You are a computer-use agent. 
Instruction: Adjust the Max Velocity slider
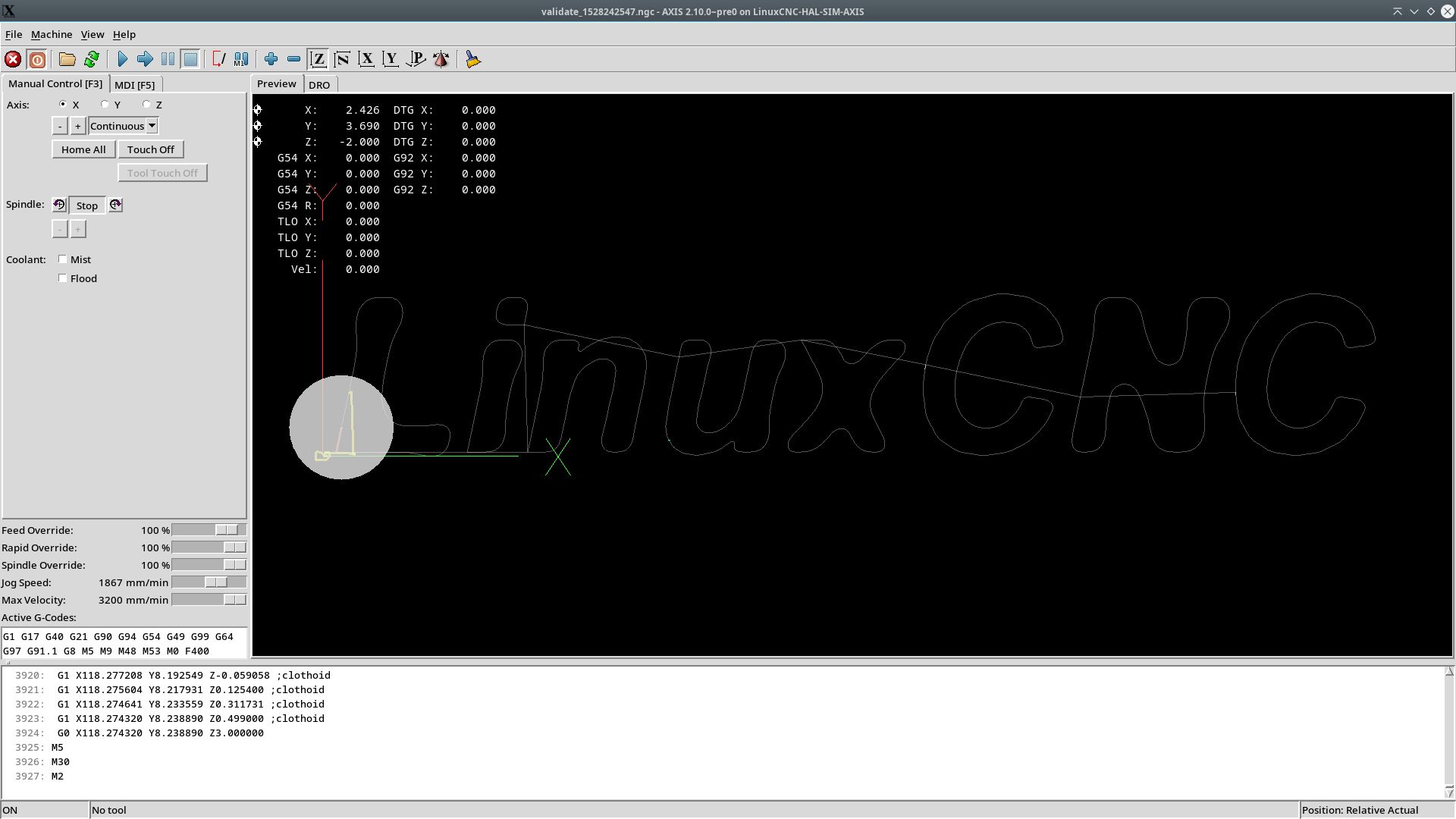coord(209,600)
